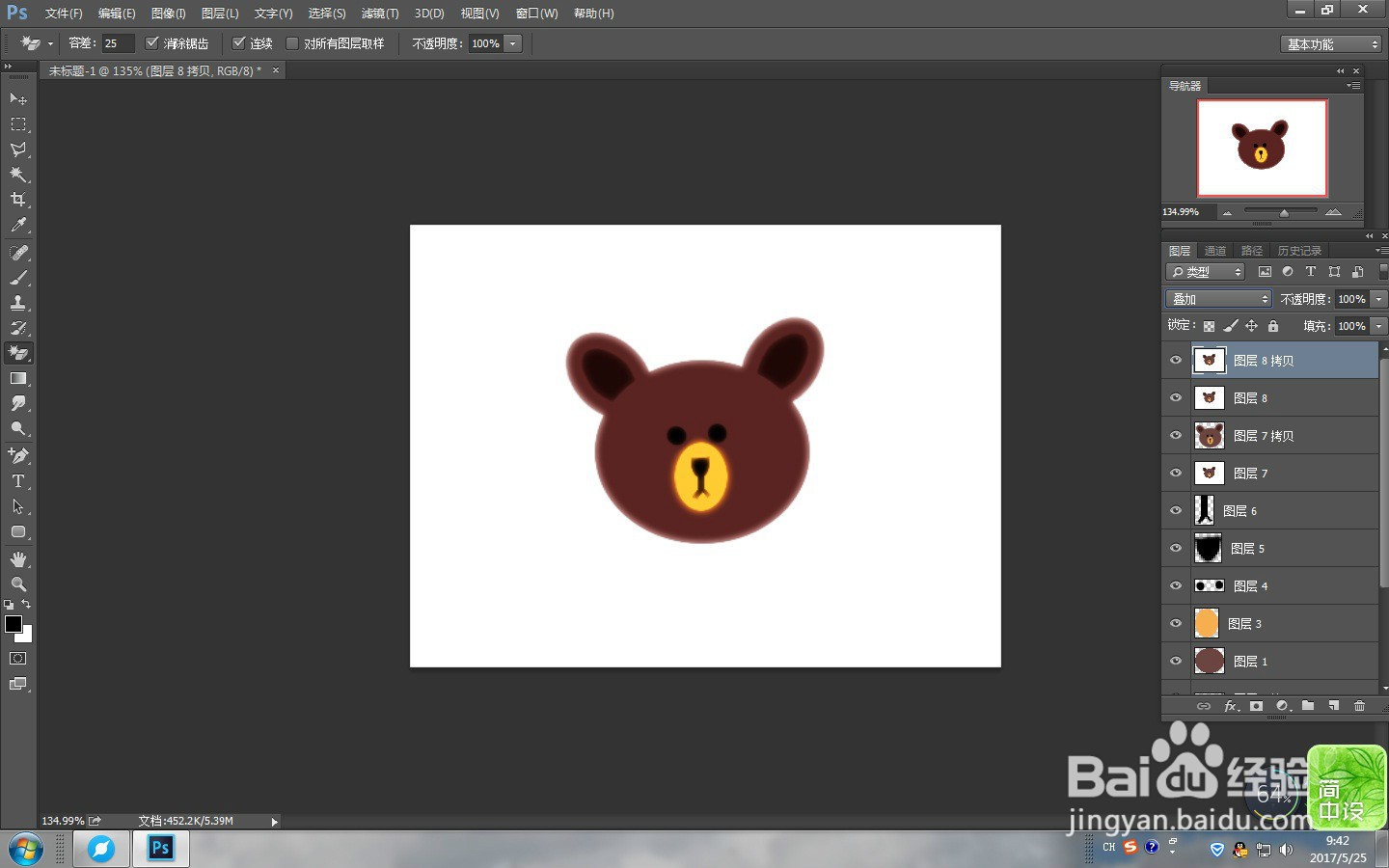This screenshot has height=868, width=1389.
Task: Select the Pen tool
Action: 18,455
